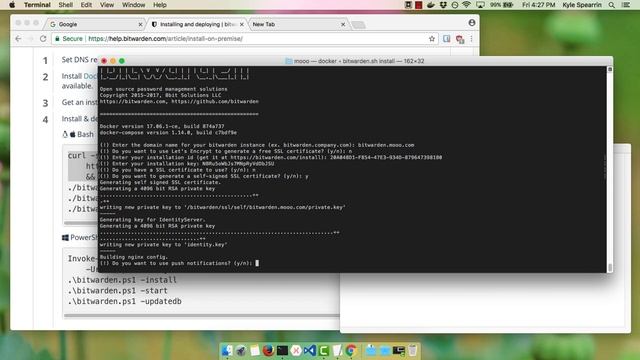This screenshot has height=360, width=640.
Task: Bookmark this page with the star icon
Action: point(432,39)
